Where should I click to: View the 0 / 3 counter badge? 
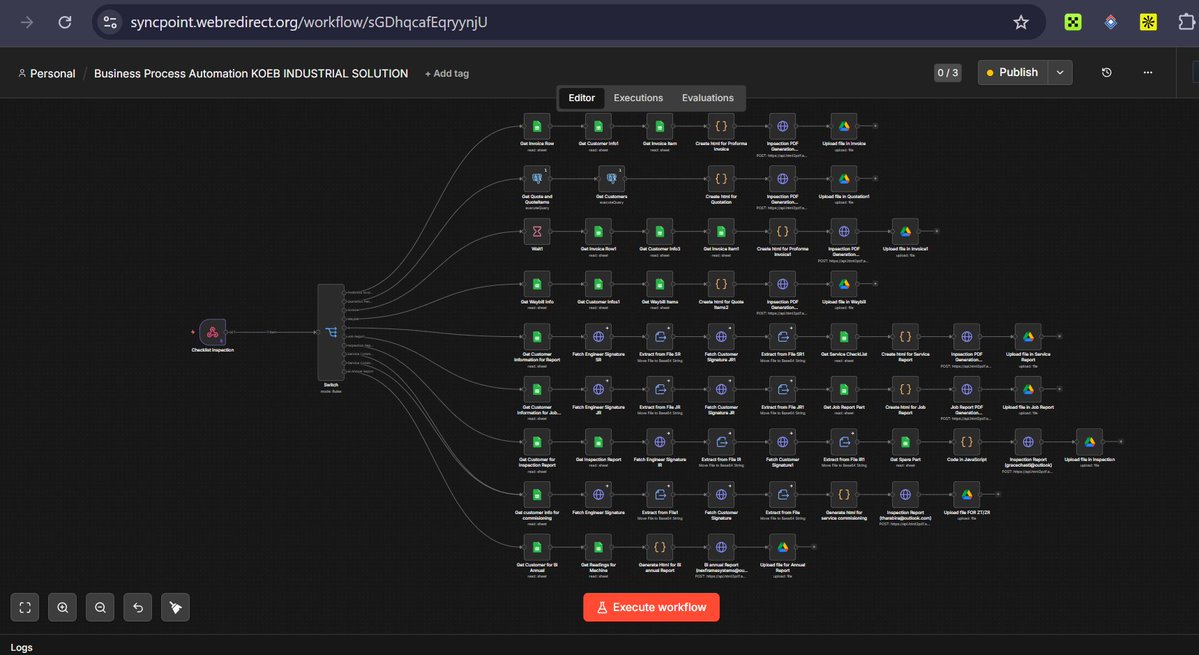tap(947, 73)
